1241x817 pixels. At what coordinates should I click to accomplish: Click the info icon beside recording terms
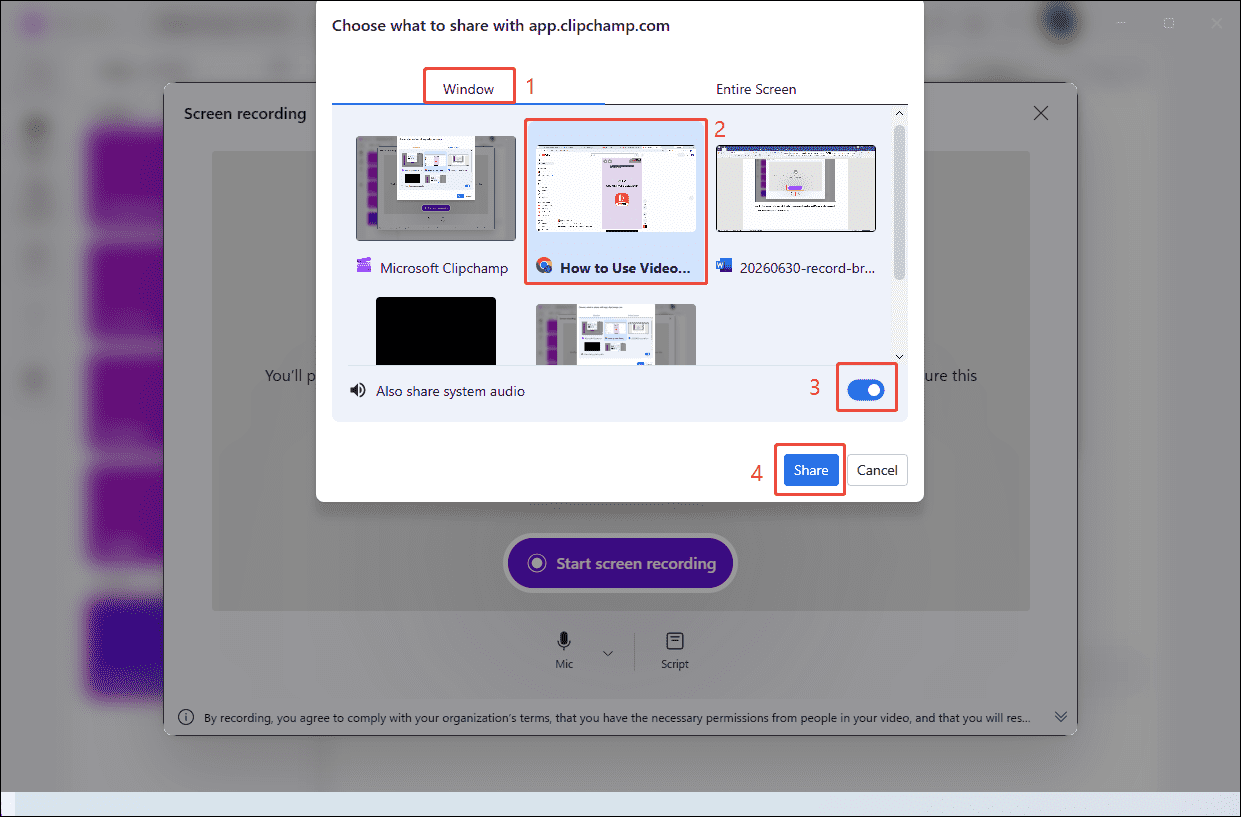(x=186, y=717)
